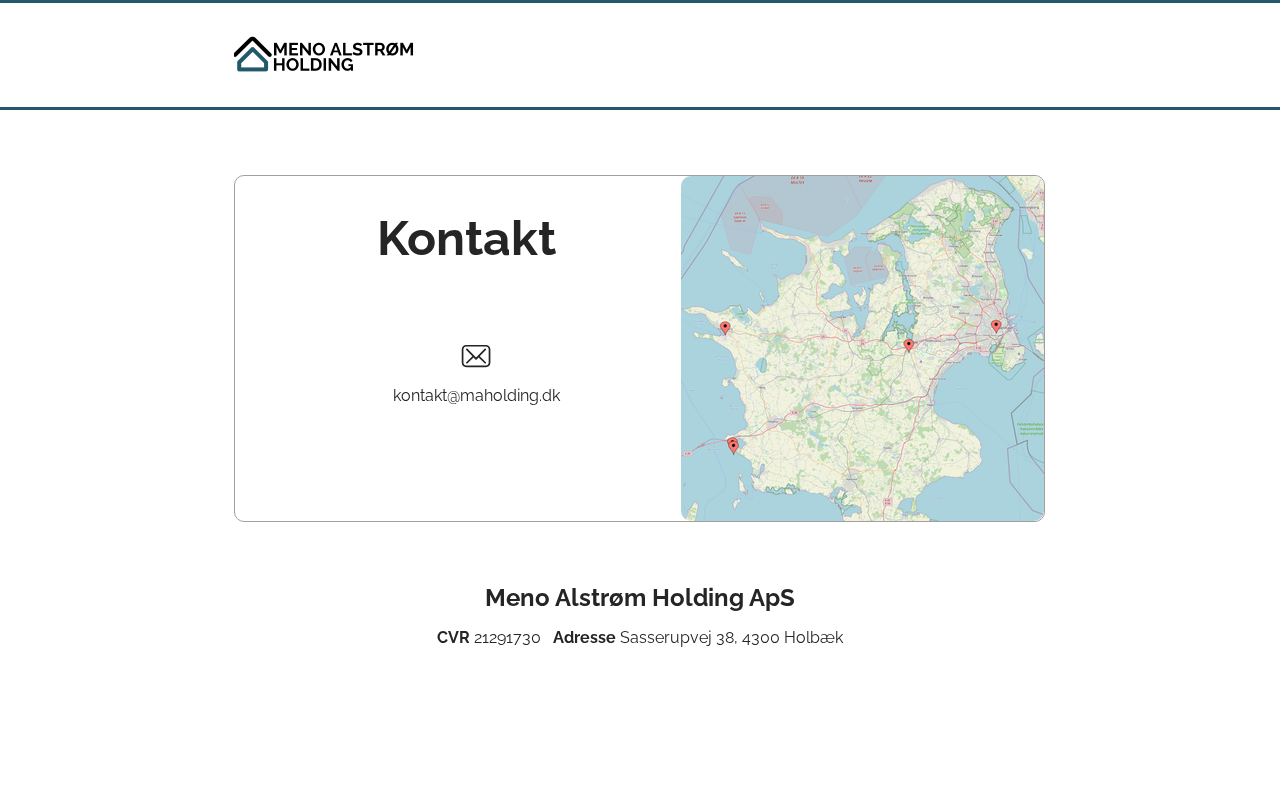Click the envelope mail icon
The height and width of the screenshot is (800, 1280).
476,356
